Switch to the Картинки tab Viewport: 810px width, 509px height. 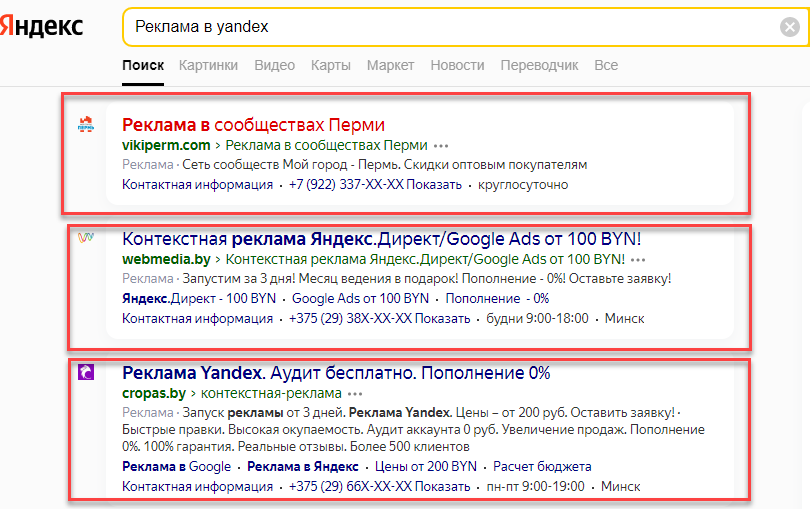208,66
